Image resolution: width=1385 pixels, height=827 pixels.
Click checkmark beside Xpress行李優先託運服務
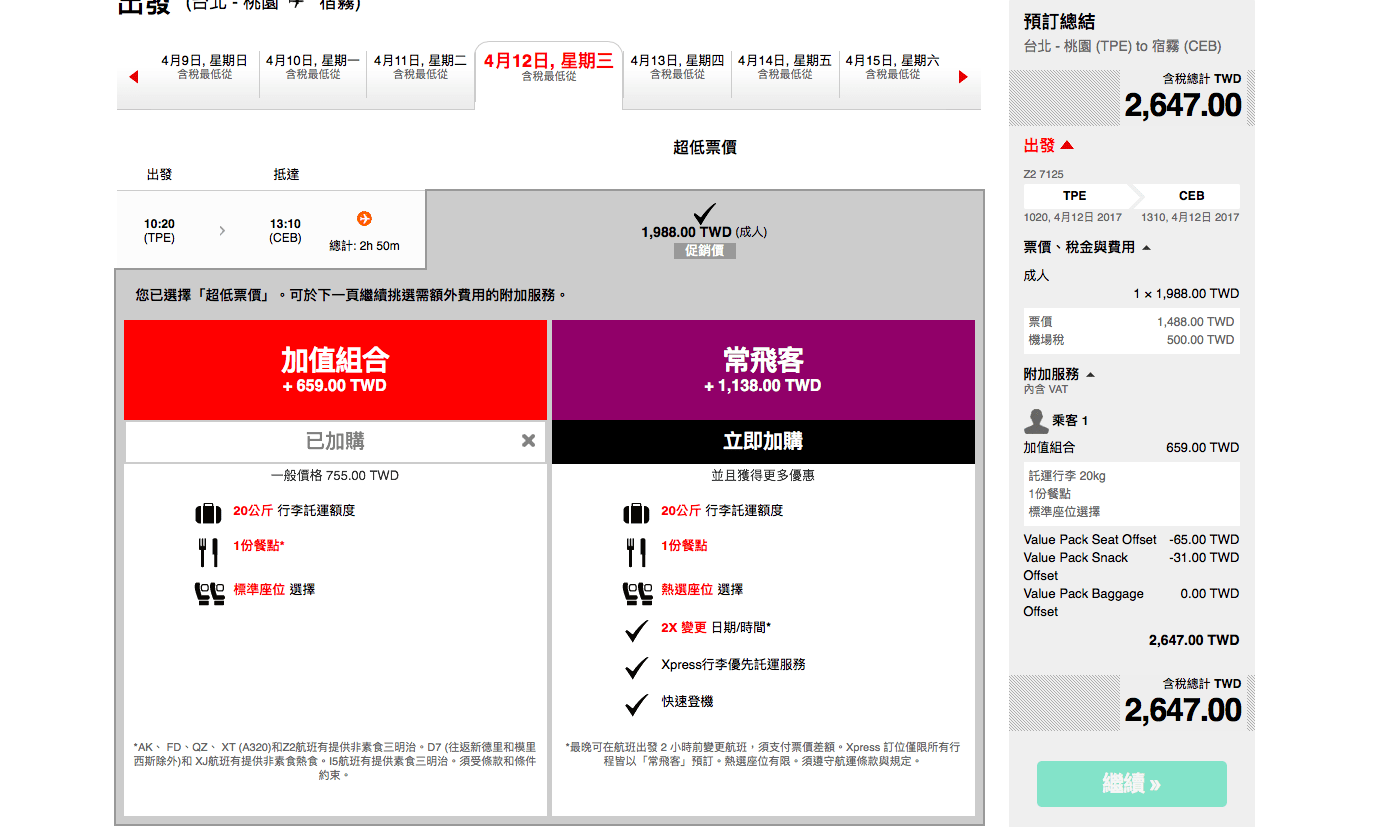tap(636, 668)
